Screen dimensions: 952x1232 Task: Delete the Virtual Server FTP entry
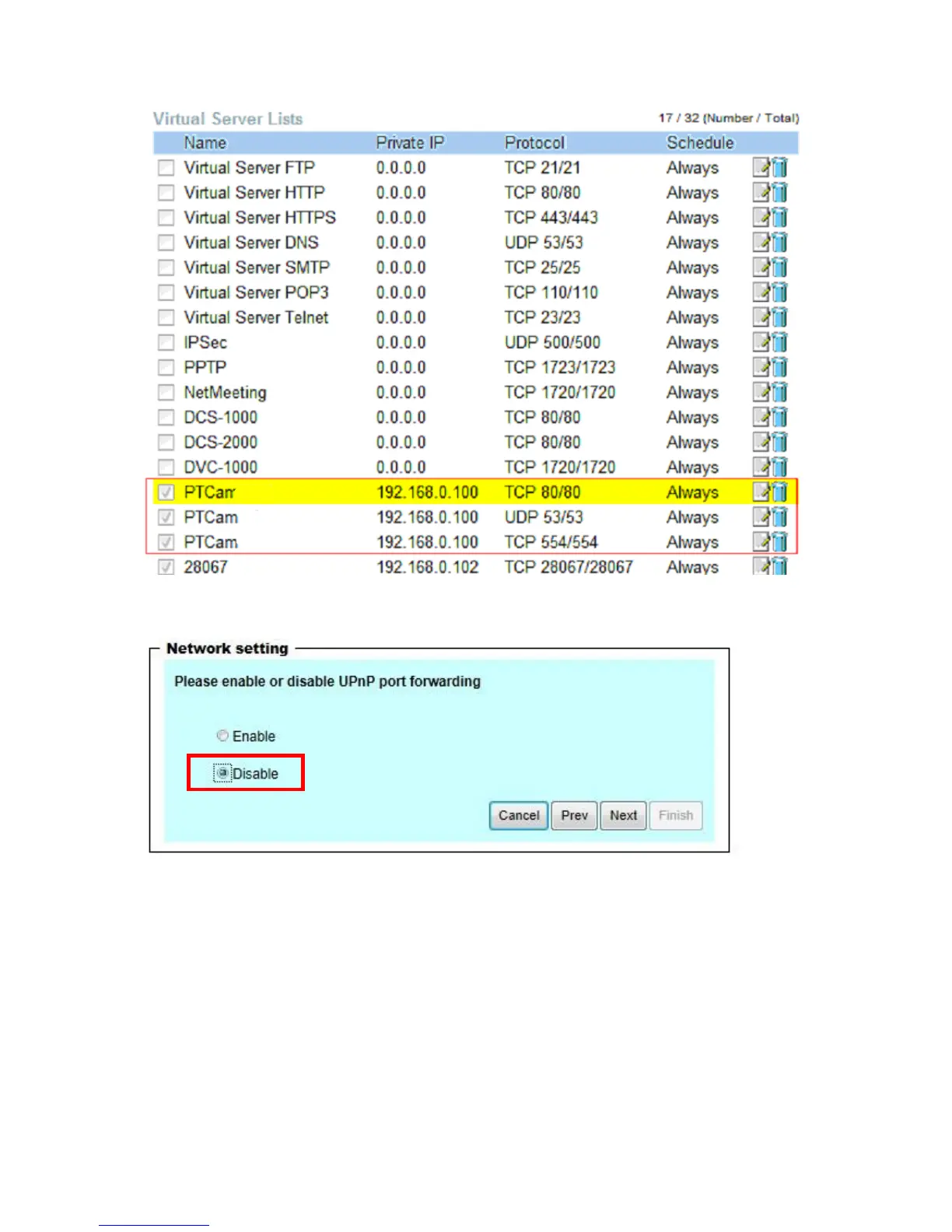click(779, 167)
